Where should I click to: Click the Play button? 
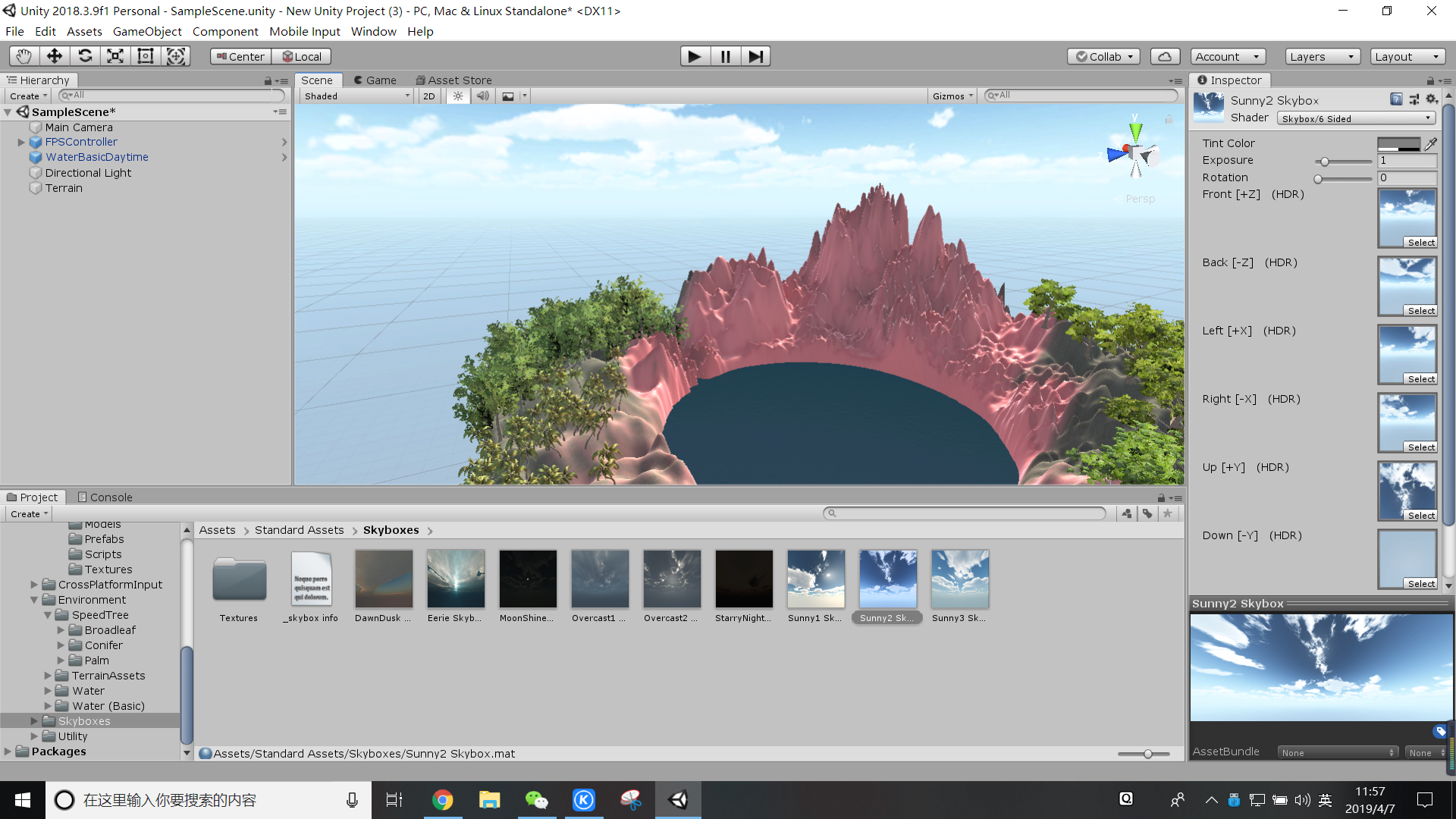pyautogui.click(x=695, y=56)
